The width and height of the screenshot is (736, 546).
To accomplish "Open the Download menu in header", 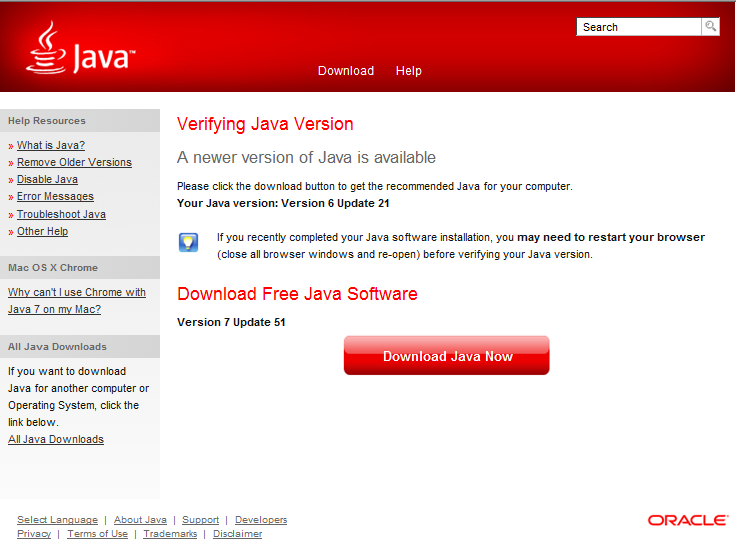I will (346, 71).
